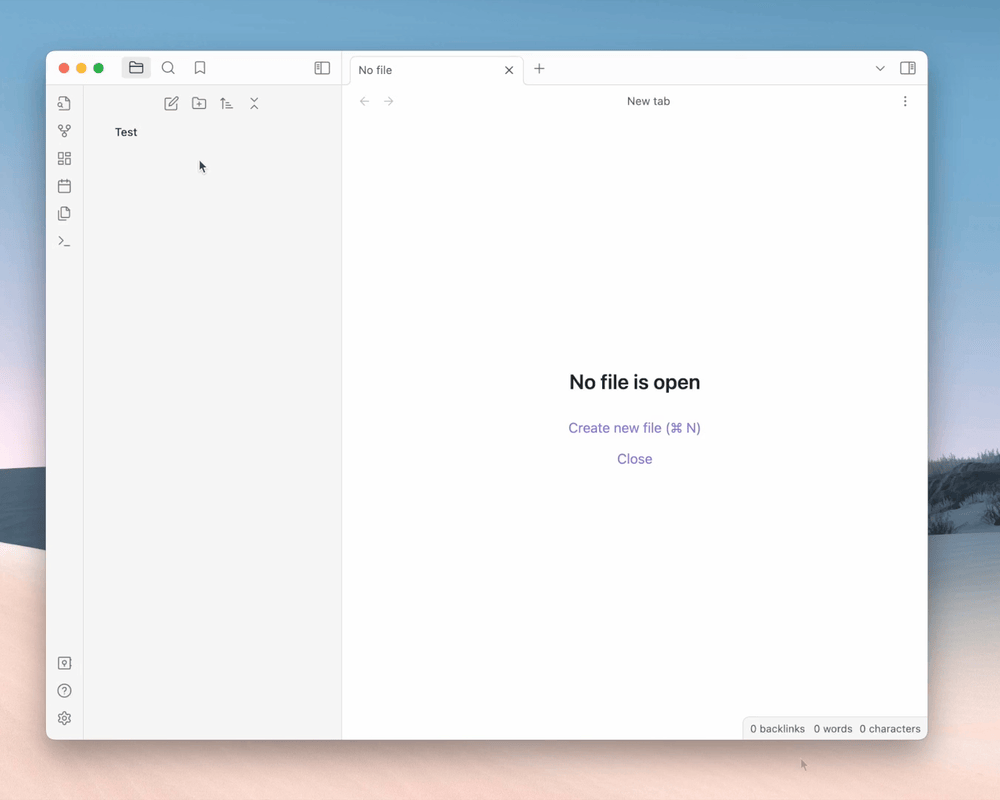Click the No file is open heading
The height and width of the screenshot is (800, 1000).
[635, 382]
